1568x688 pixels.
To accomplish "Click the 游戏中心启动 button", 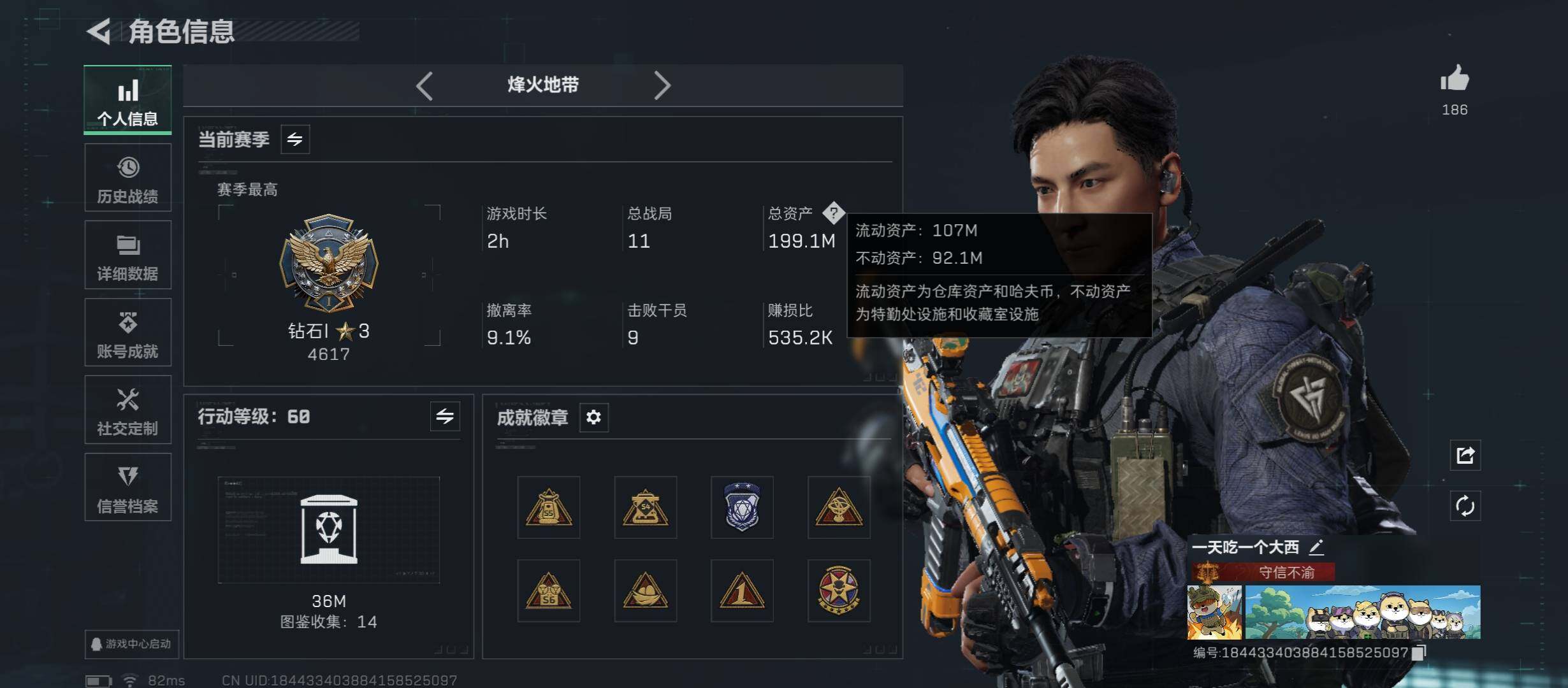I will click(132, 644).
